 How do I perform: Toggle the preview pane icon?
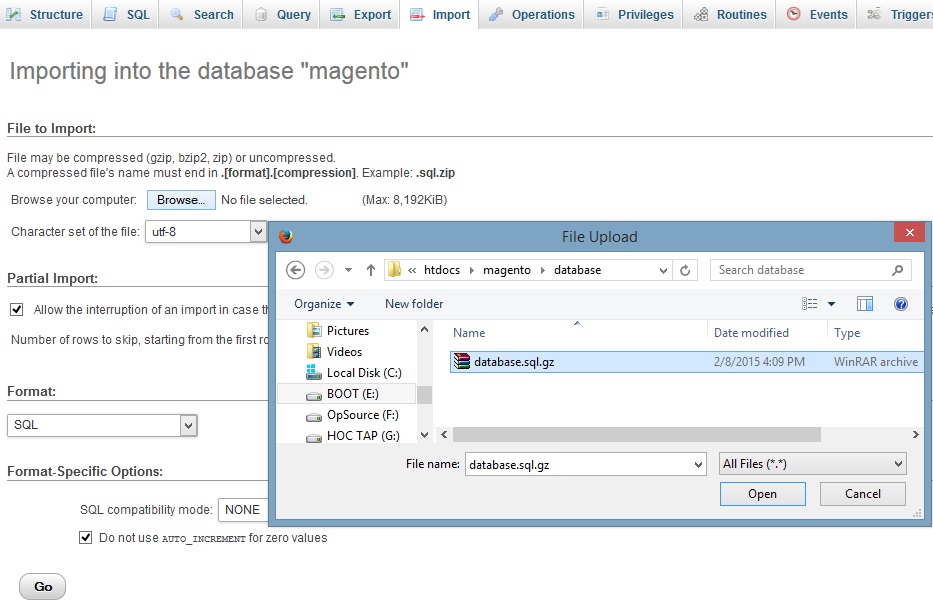click(865, 304)
